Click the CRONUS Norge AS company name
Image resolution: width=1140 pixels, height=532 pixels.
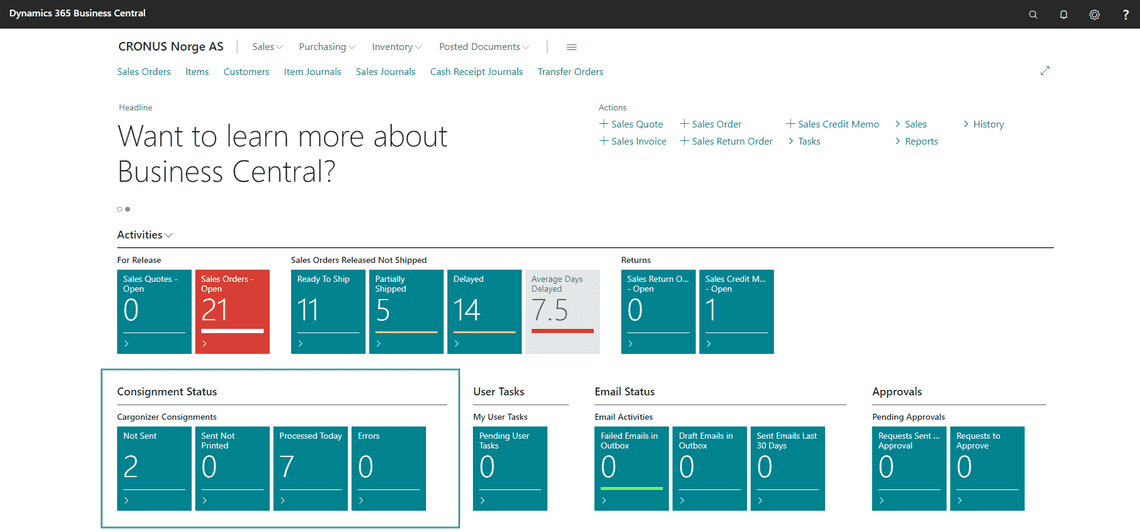tap(171, 47)
